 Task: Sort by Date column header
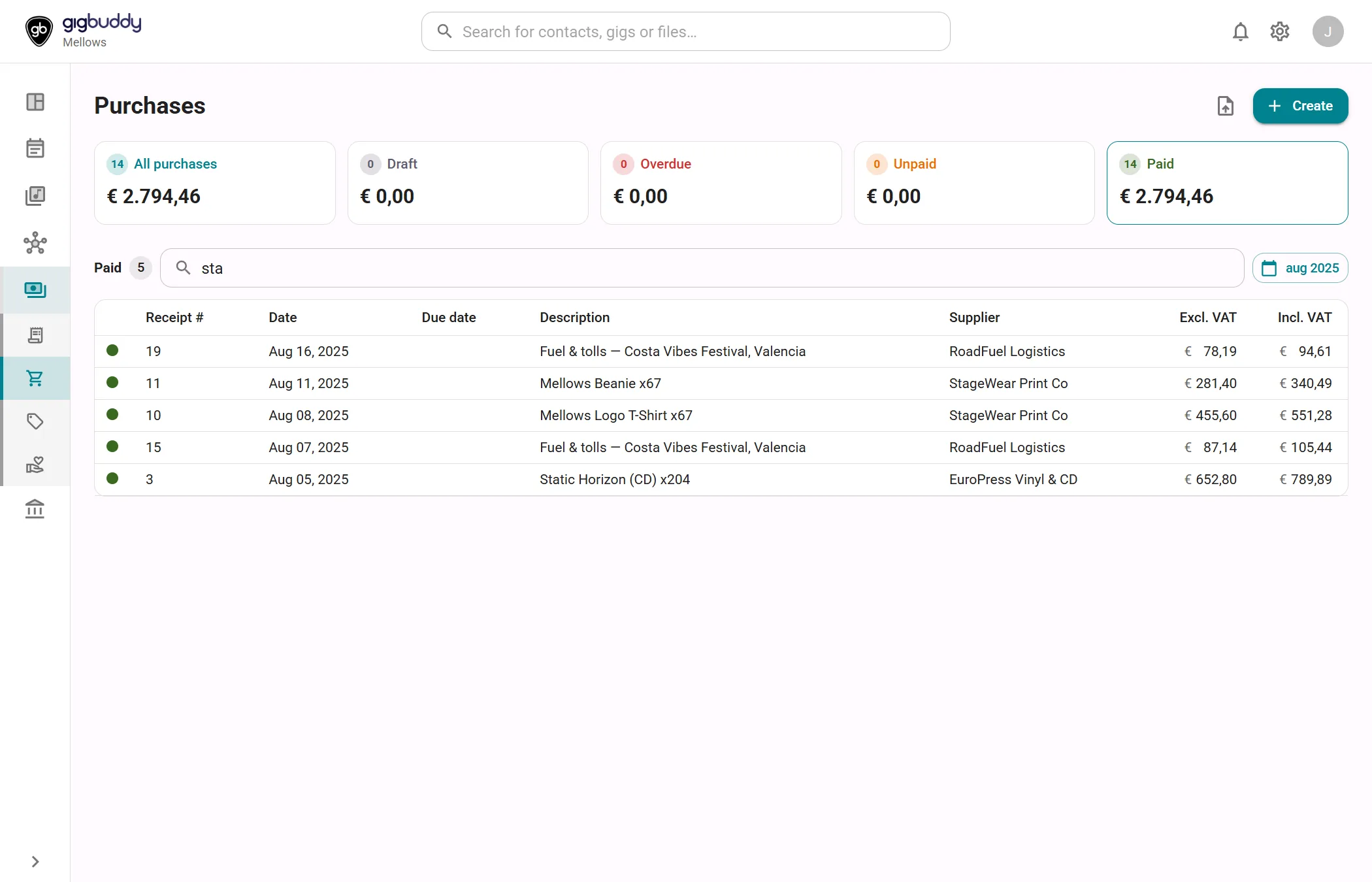coord(283,318)
